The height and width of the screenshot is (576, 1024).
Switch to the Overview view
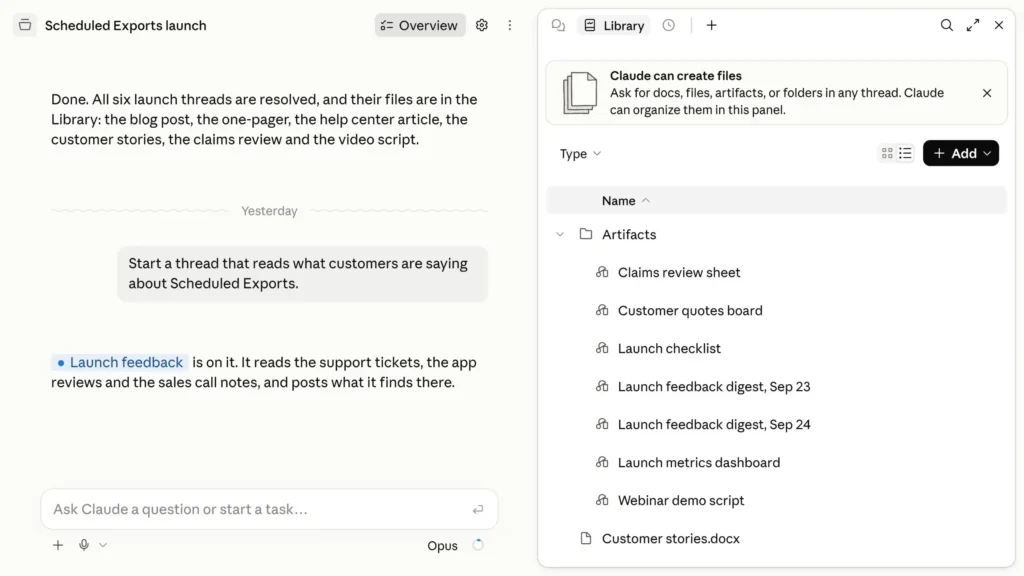pyautogui.click(x=420, y=25)
